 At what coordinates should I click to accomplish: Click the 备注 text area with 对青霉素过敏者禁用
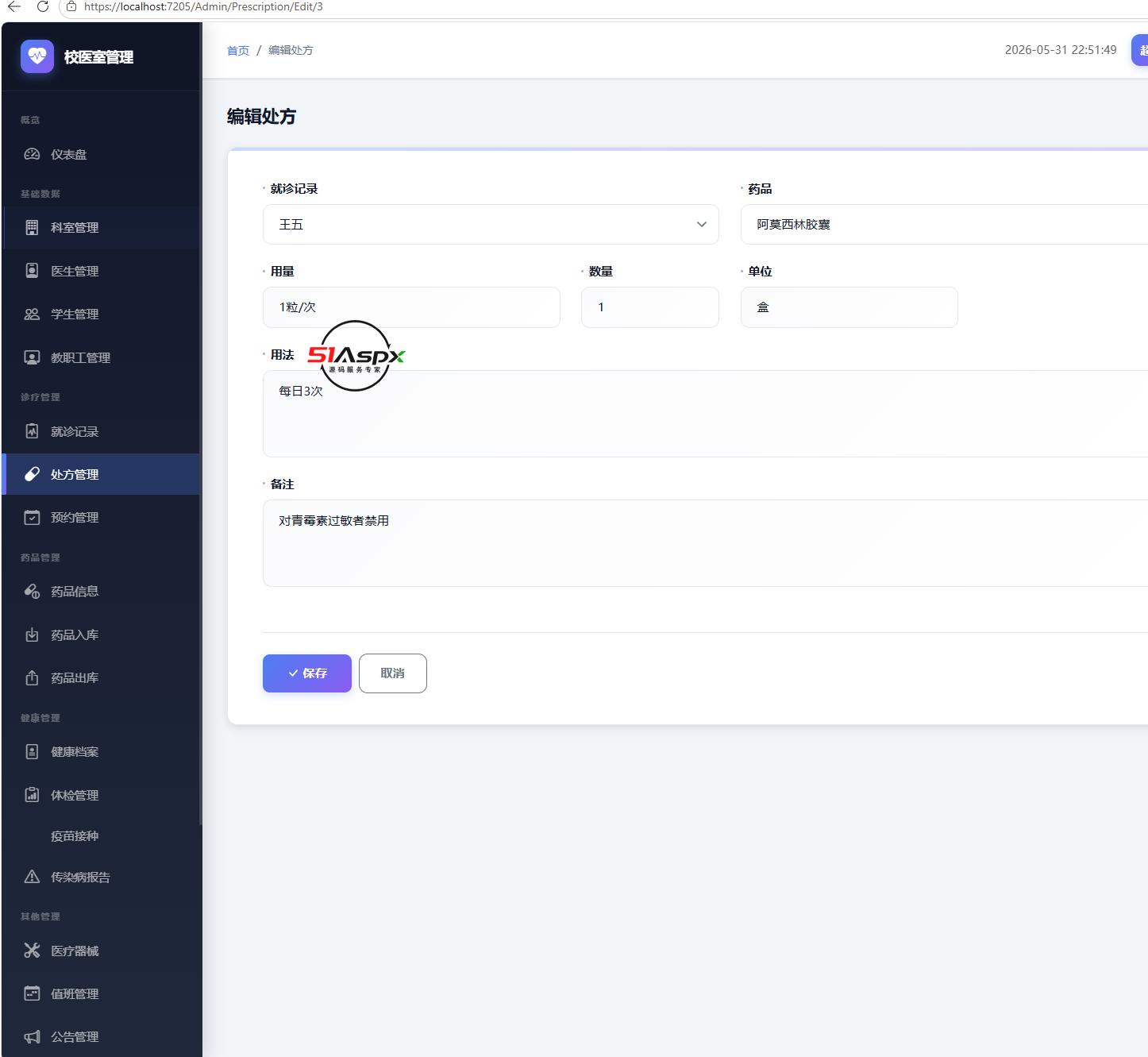pyautogui.click(x=705, y=543)
